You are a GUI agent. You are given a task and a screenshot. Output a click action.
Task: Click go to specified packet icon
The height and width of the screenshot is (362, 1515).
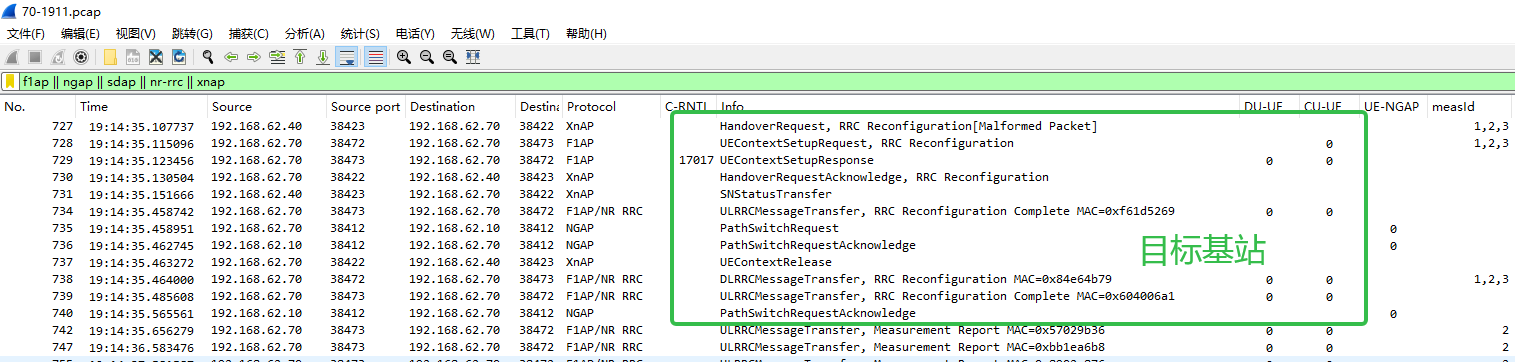(276, 57)
